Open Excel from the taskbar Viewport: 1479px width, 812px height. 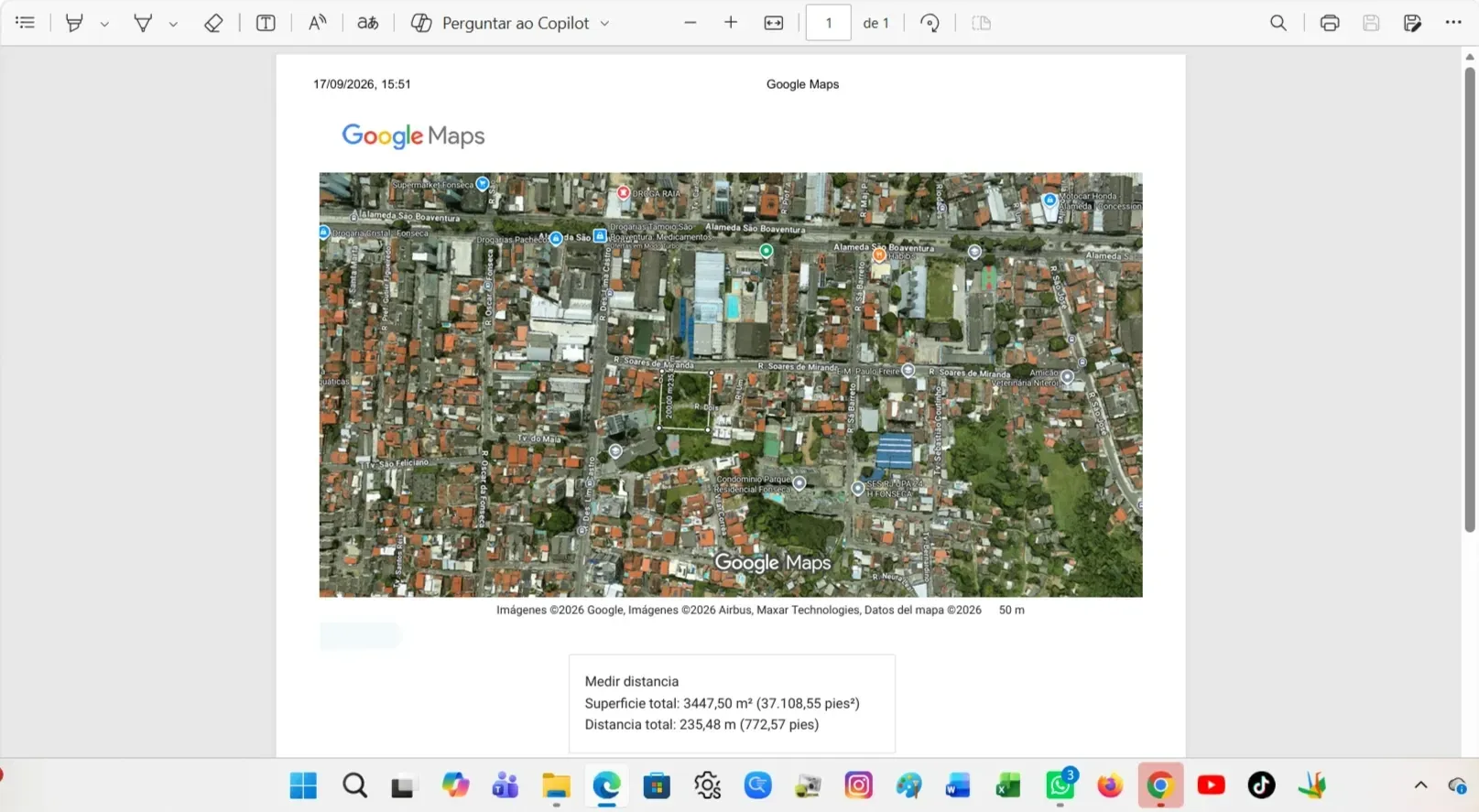tap(1008, 785)
